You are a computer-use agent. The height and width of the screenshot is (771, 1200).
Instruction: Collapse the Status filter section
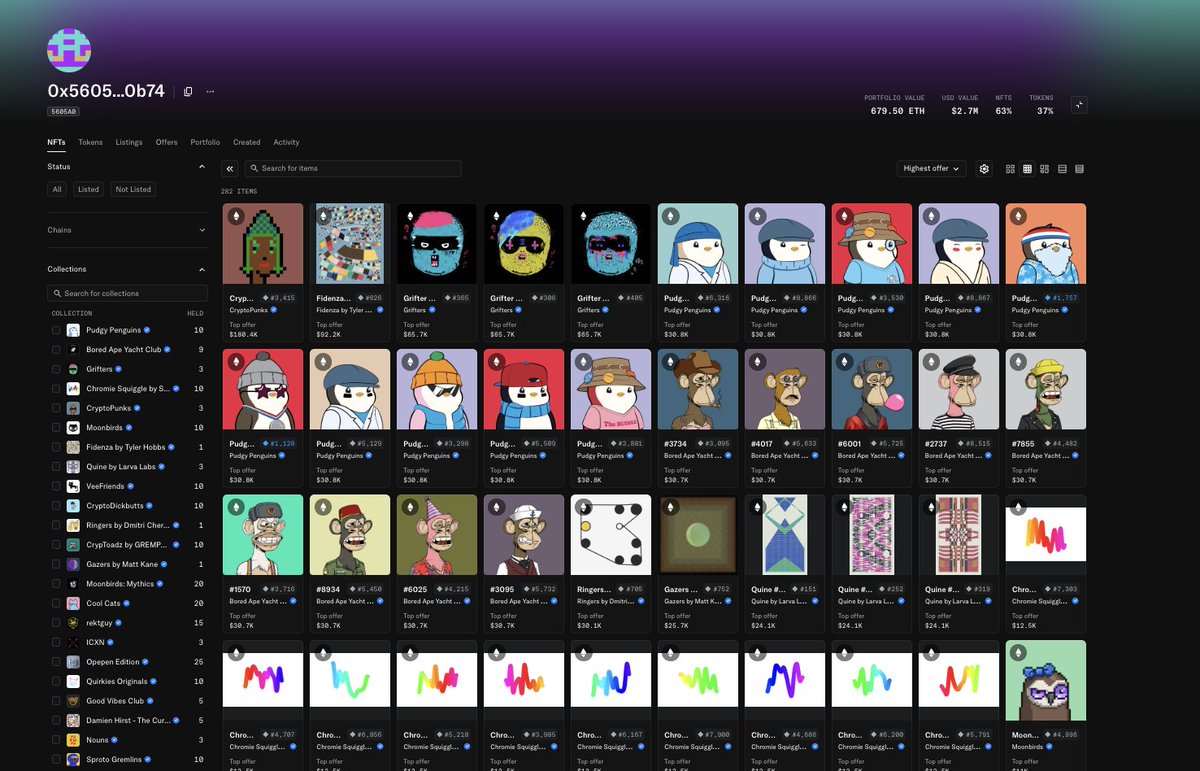[202, 166]
